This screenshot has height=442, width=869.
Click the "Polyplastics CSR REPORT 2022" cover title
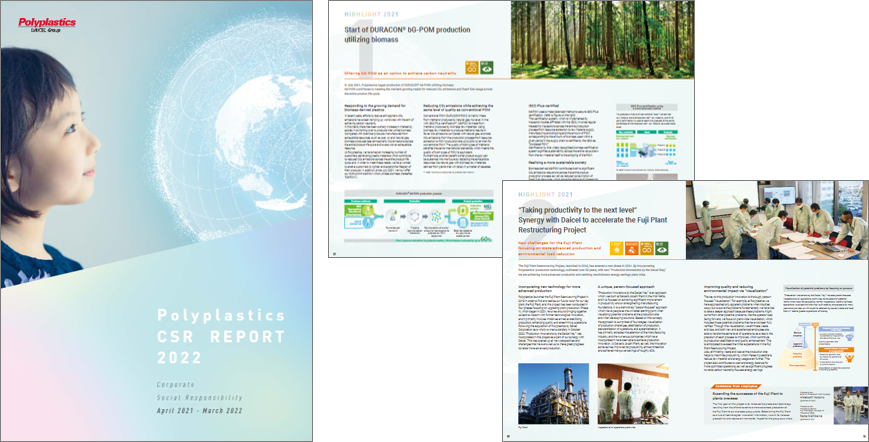[x=221, y=336]
